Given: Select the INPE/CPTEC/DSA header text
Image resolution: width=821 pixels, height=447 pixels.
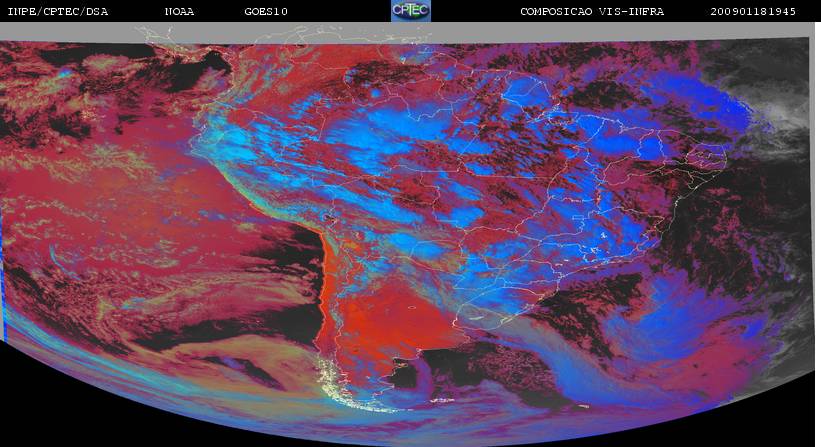Looking at the screenshot, I should click(58, 12).
